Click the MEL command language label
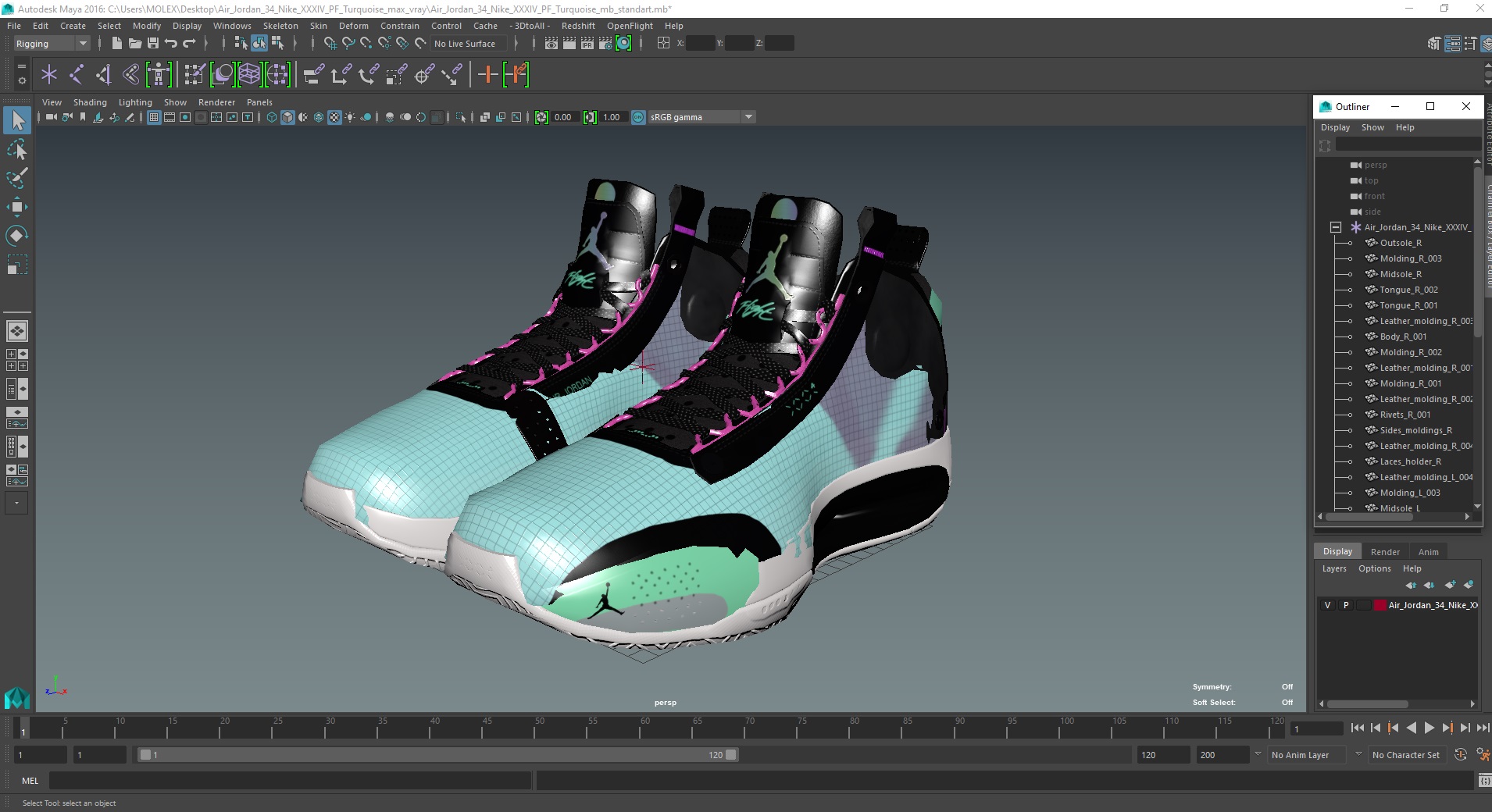Viewport: 1492px width, 812px height. tap(30, 781)
